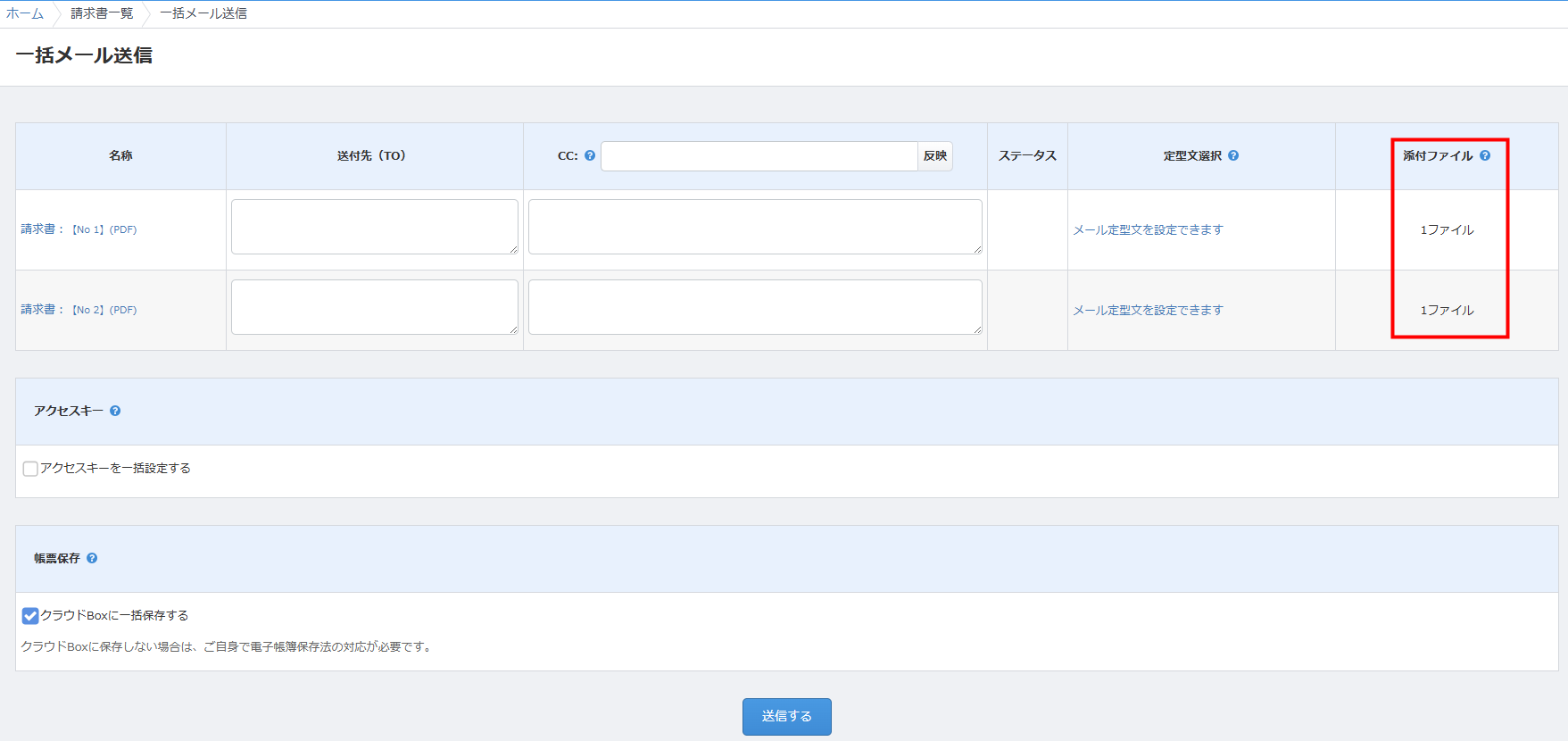This screenshot has width=1568, height=741.
Task: Uncheck クラウドBoxに一括保存する checkbox
Action: coord(30,616)
